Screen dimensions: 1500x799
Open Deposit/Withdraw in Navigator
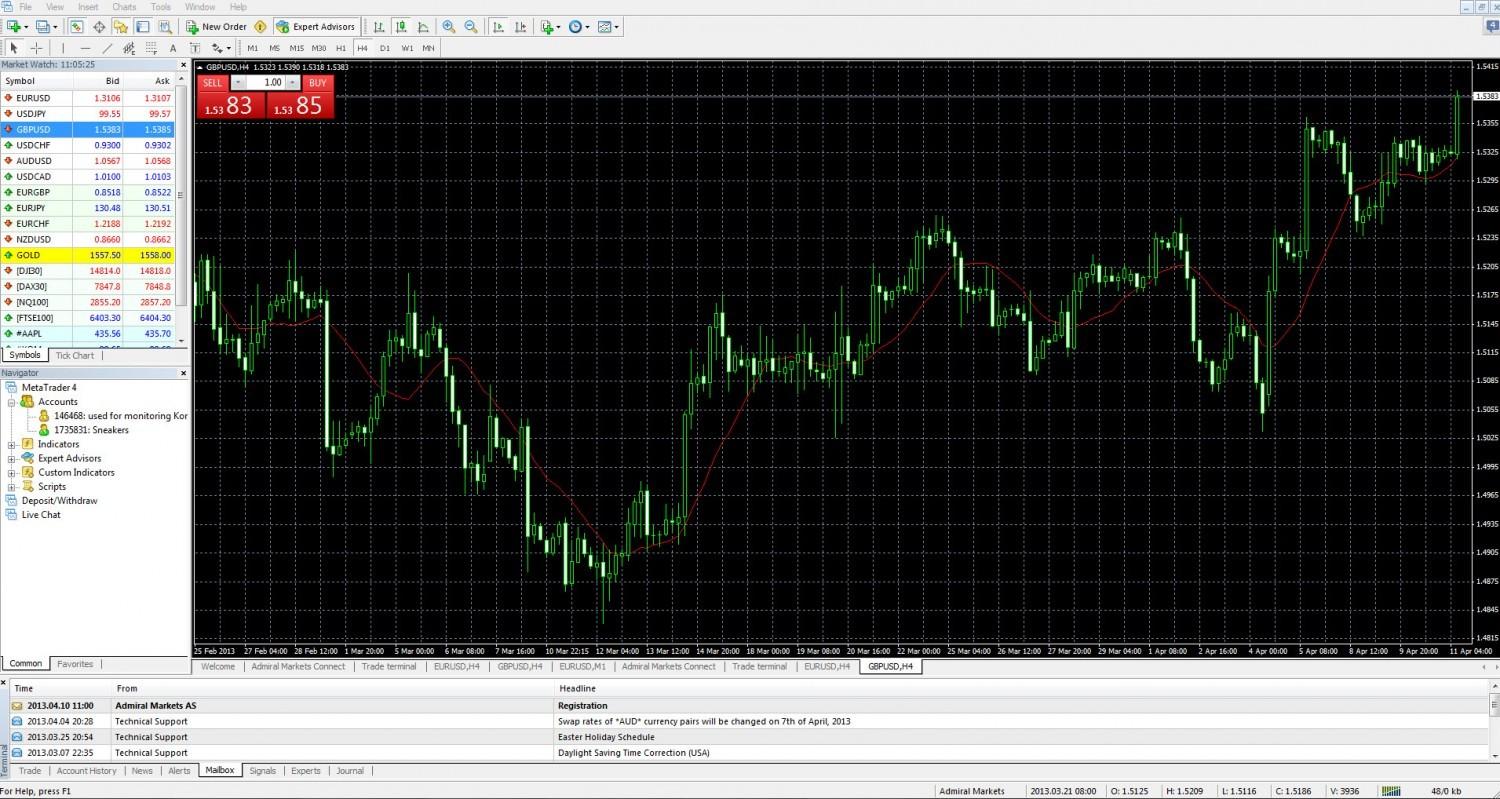pos(59,500)
